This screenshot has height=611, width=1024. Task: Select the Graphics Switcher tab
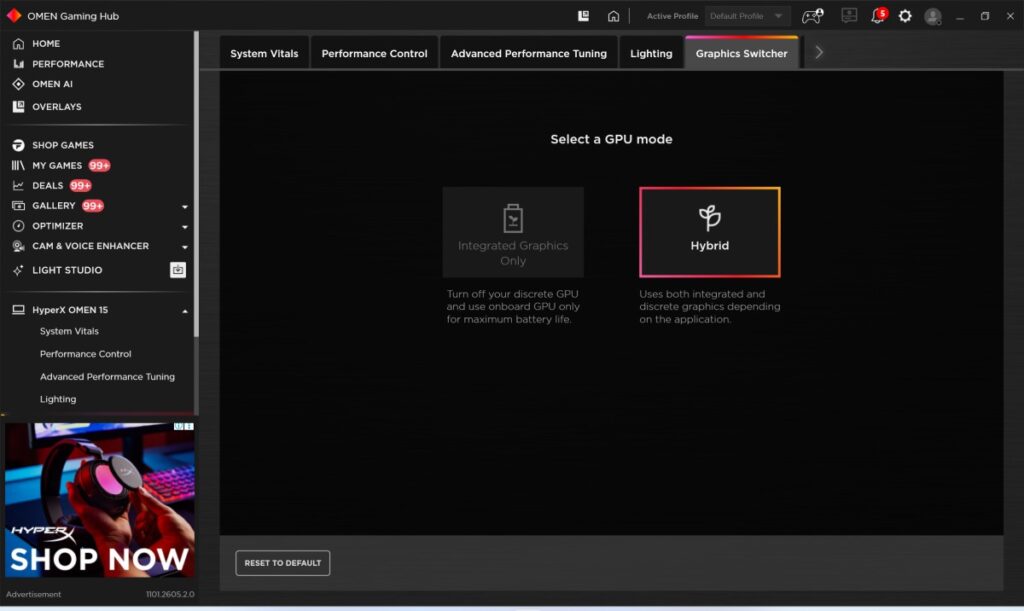pos(741,53)
